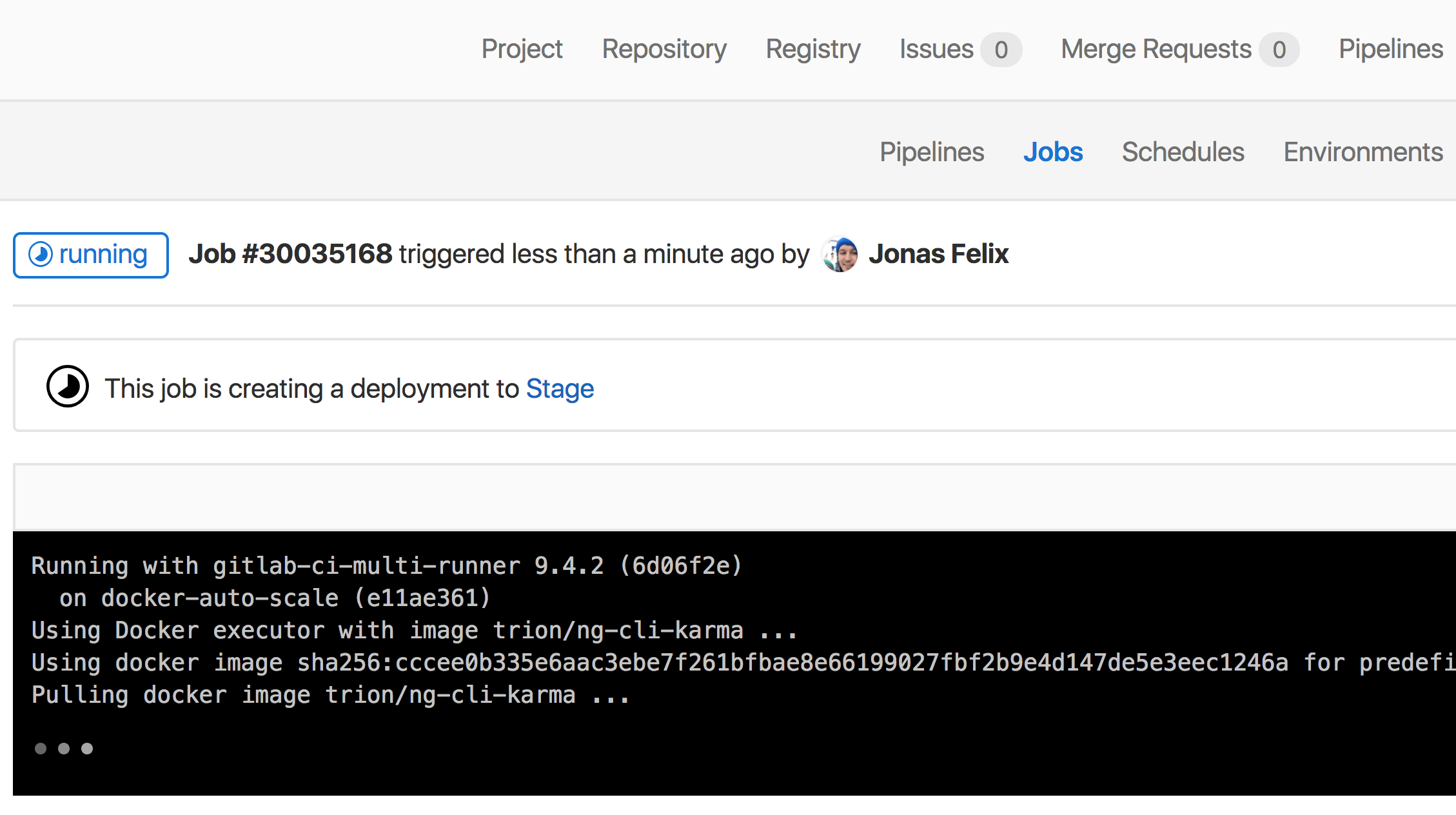Viewport: 1456px width, 815px height.
Task: Click the three-dot loading indicator in the log
Action: (63, 748)
